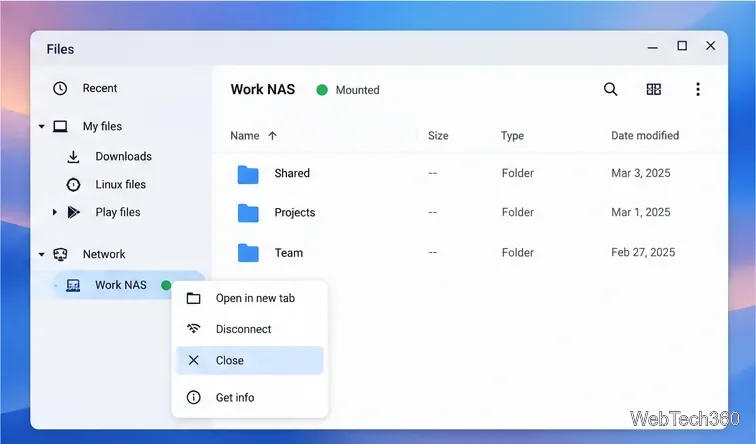This screenshot has height=444, width=756.
Task: Collapse the My files tree section
Action: [x=41, y=126]
